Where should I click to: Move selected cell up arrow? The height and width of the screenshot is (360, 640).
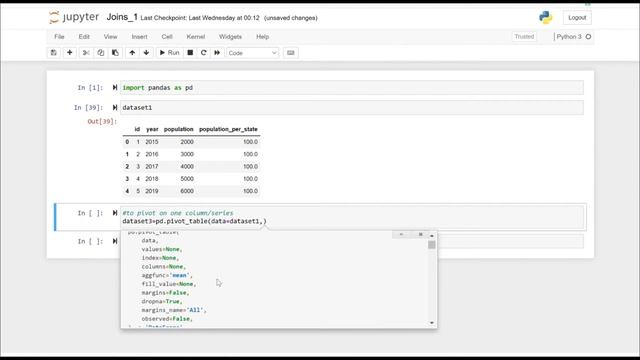click(x=132, y=53)
